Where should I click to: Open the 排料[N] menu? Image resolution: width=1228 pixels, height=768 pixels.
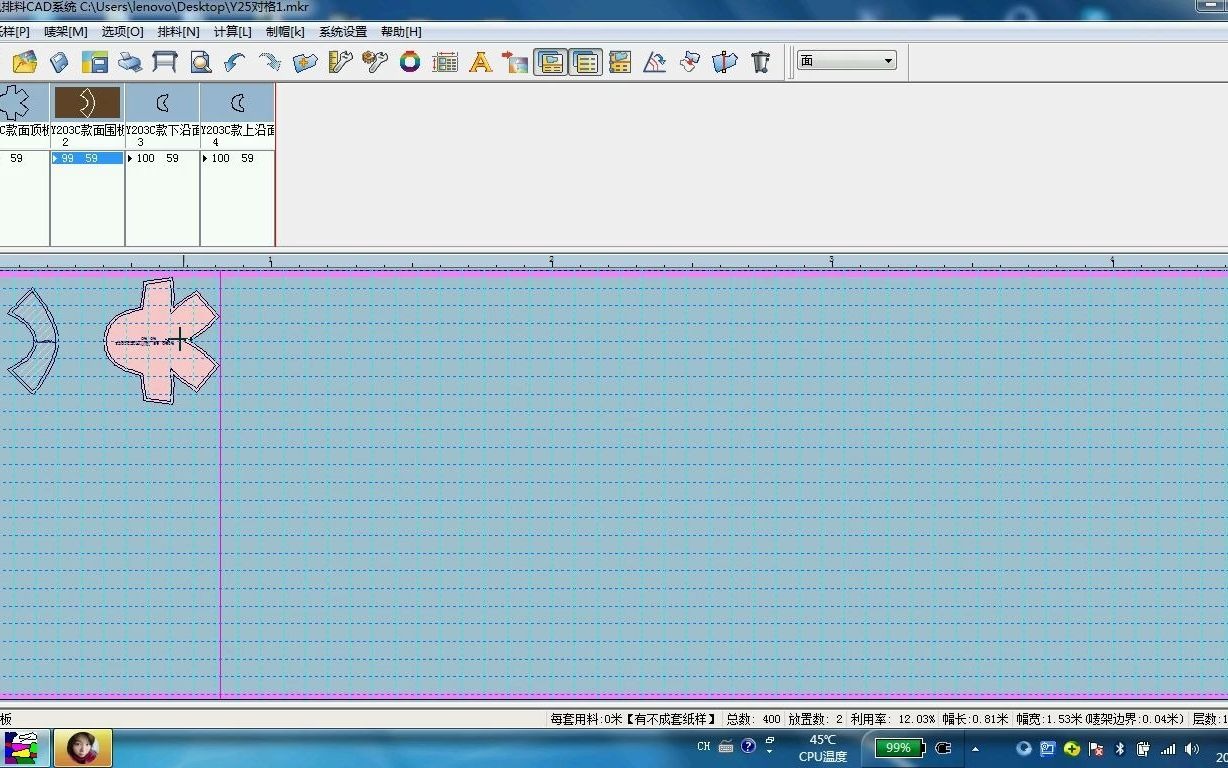176,31
